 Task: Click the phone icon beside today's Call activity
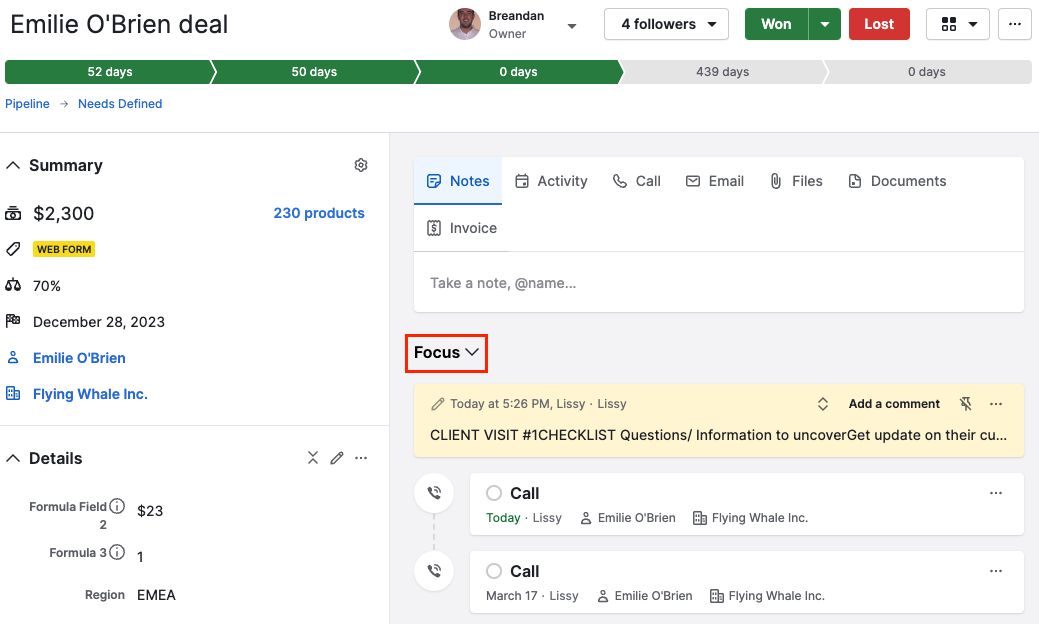pos(433,493)
